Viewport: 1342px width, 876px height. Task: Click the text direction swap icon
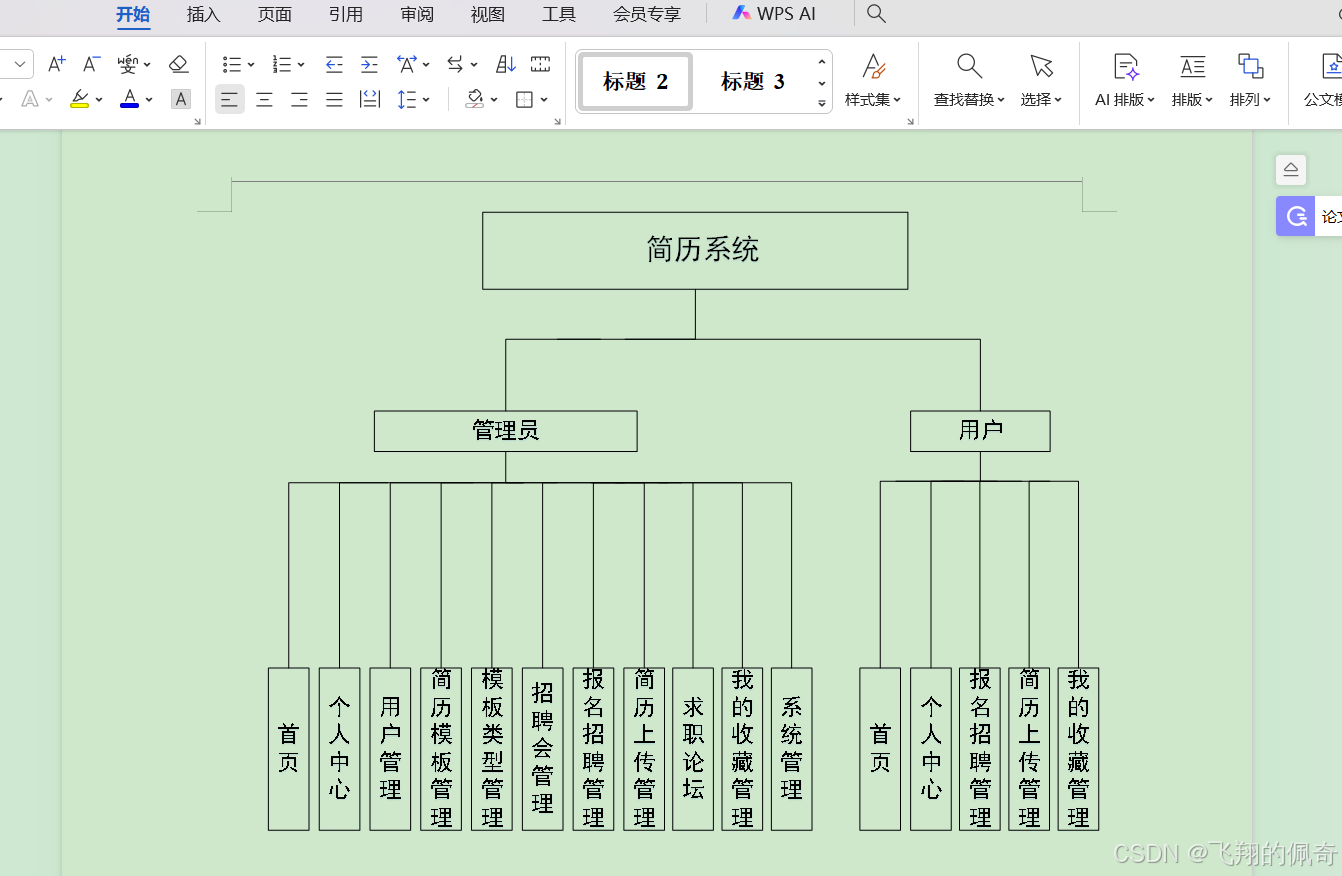pos(456,64)
